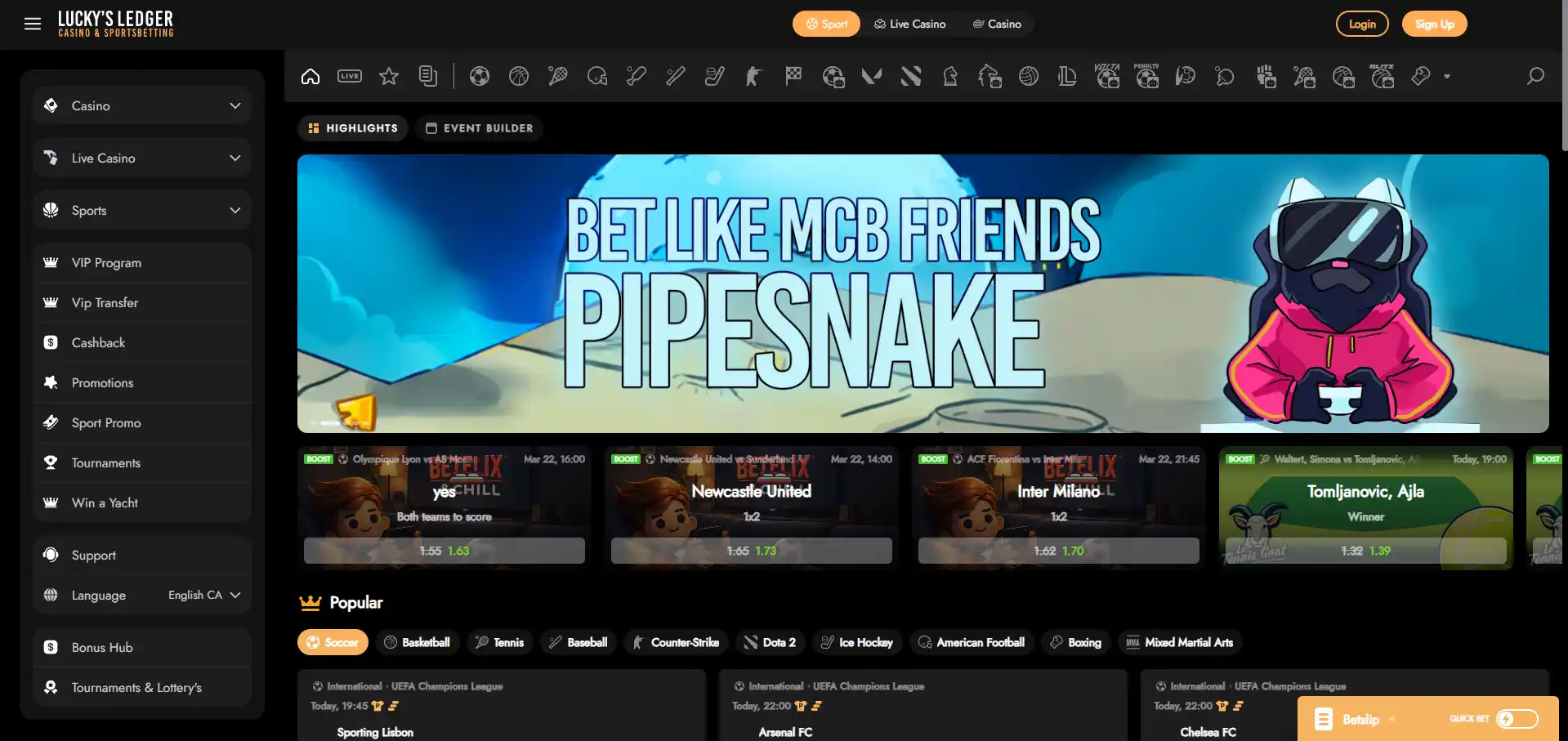The image size is (1568, 741).
Task: Switch to Sport top tab
Action: coord(826,24)
